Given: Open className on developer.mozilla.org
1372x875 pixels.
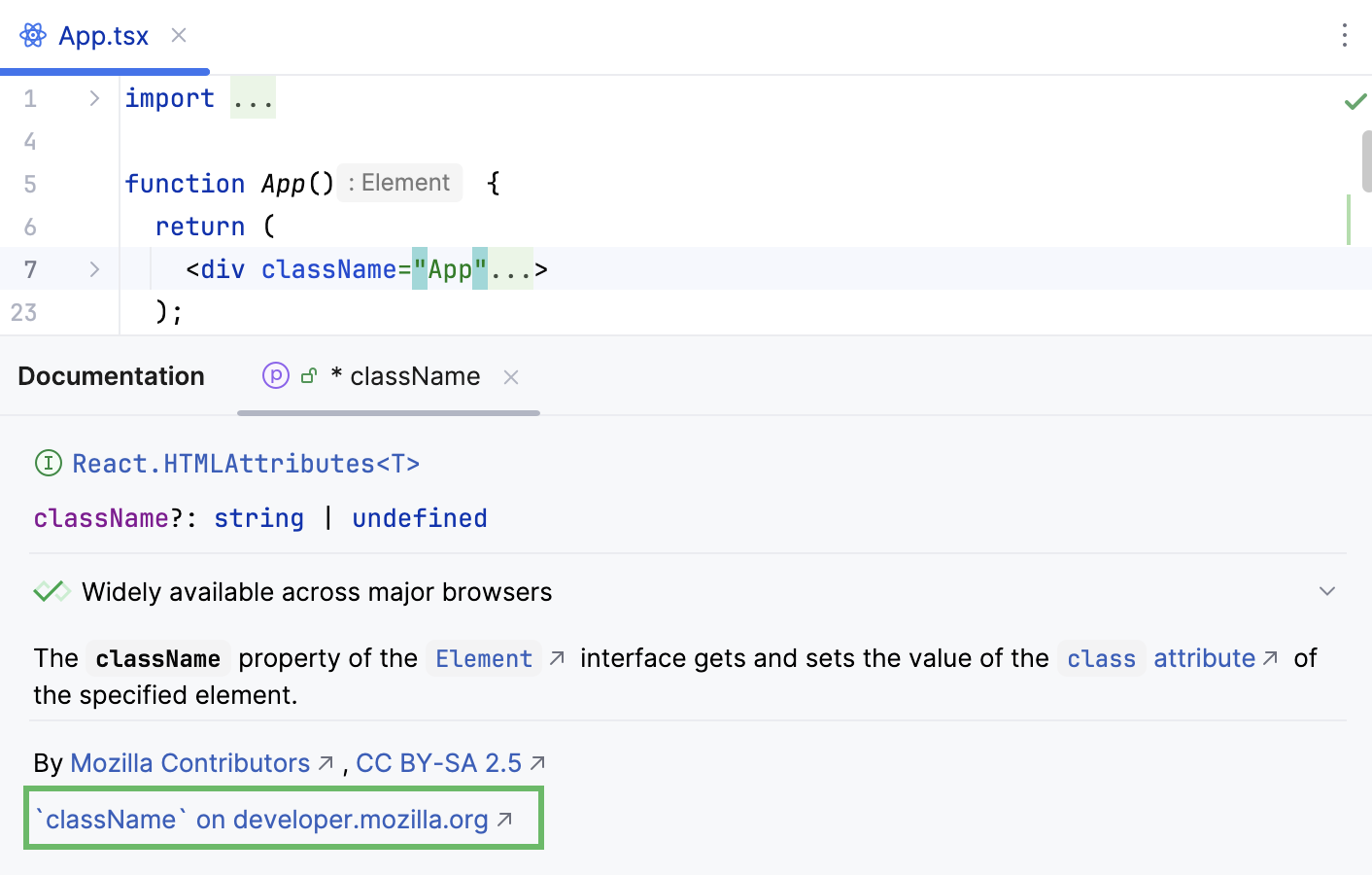Looking at the screenshot, I should (x=262, y=820).
